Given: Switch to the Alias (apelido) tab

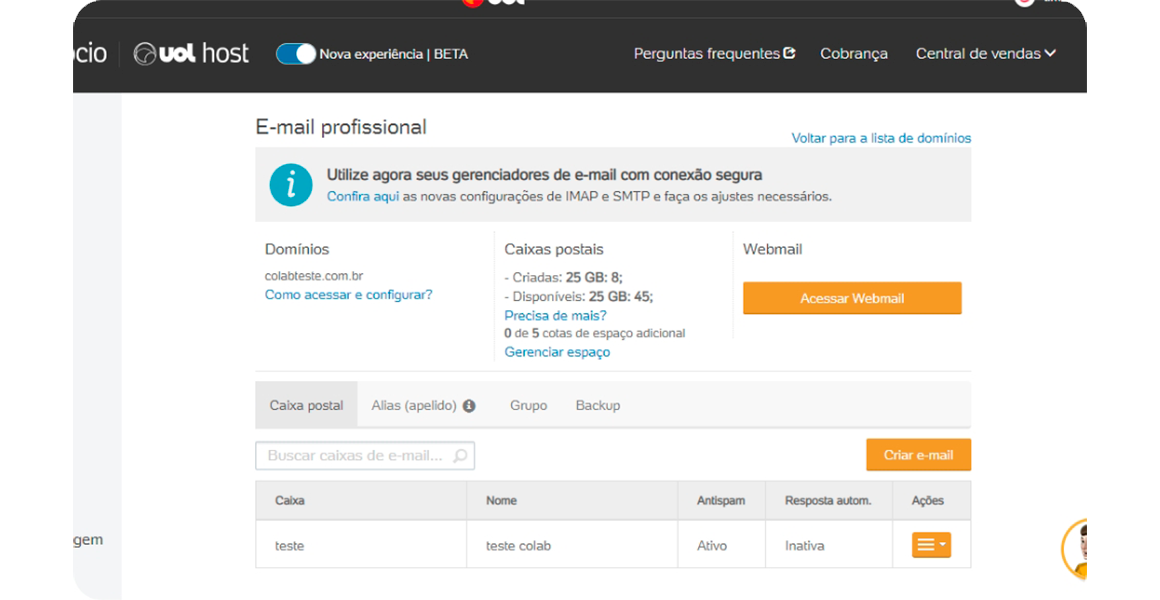Looking at the screenshot, I should point(414,405).
